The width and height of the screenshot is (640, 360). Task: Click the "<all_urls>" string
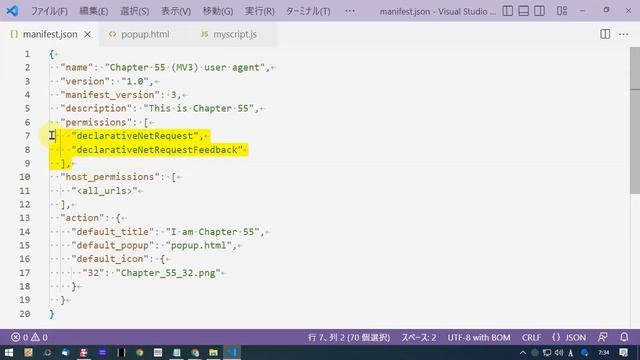104,191
